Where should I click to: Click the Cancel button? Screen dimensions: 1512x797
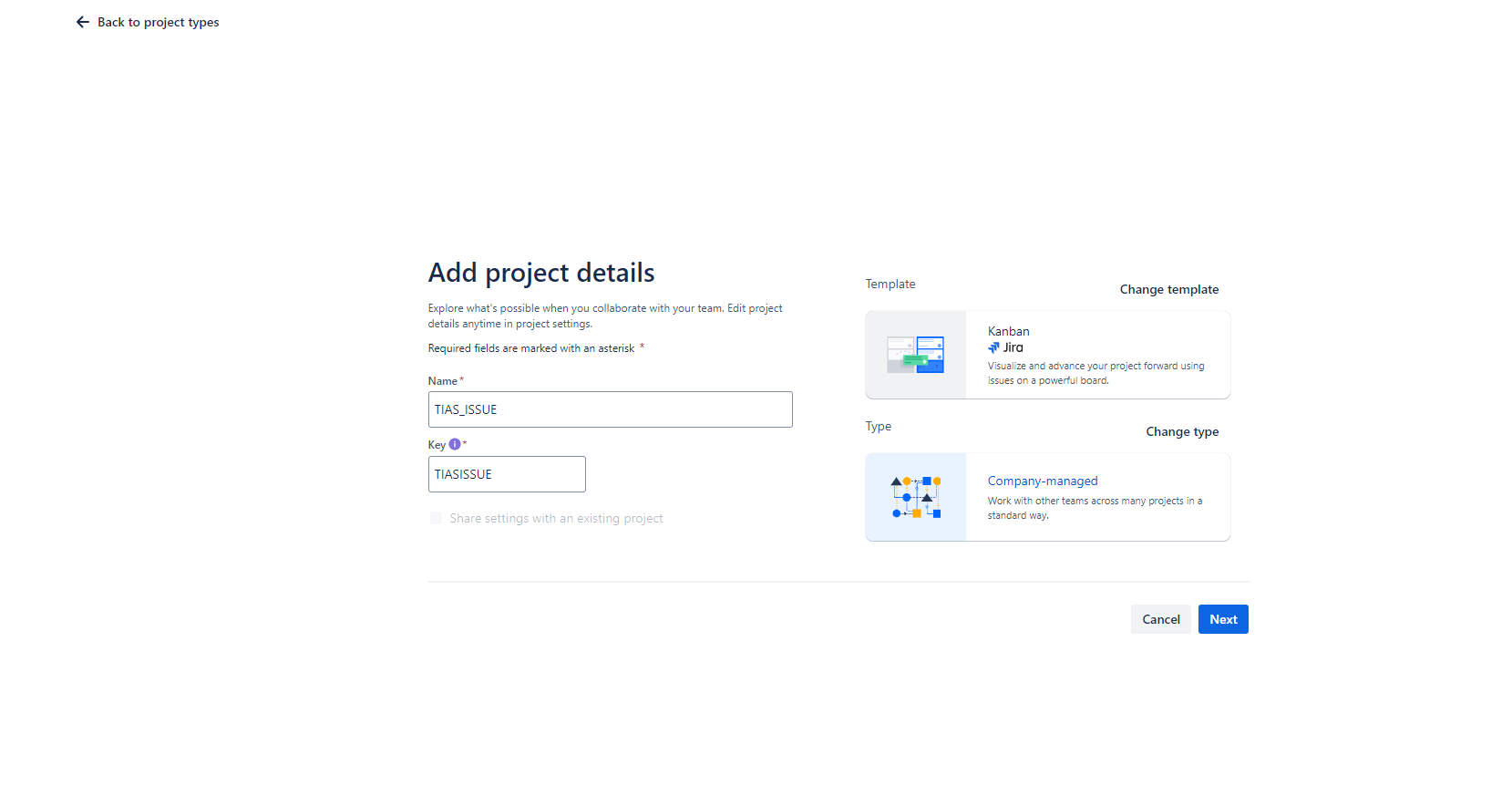tap(1161, 619)
